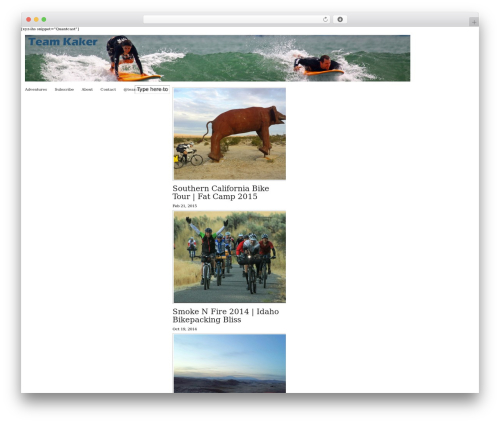Viewport: 500px width, 423px height.
Task: Open the Adventures menu item
Action: pyautogui.click(x=36, y=89)
